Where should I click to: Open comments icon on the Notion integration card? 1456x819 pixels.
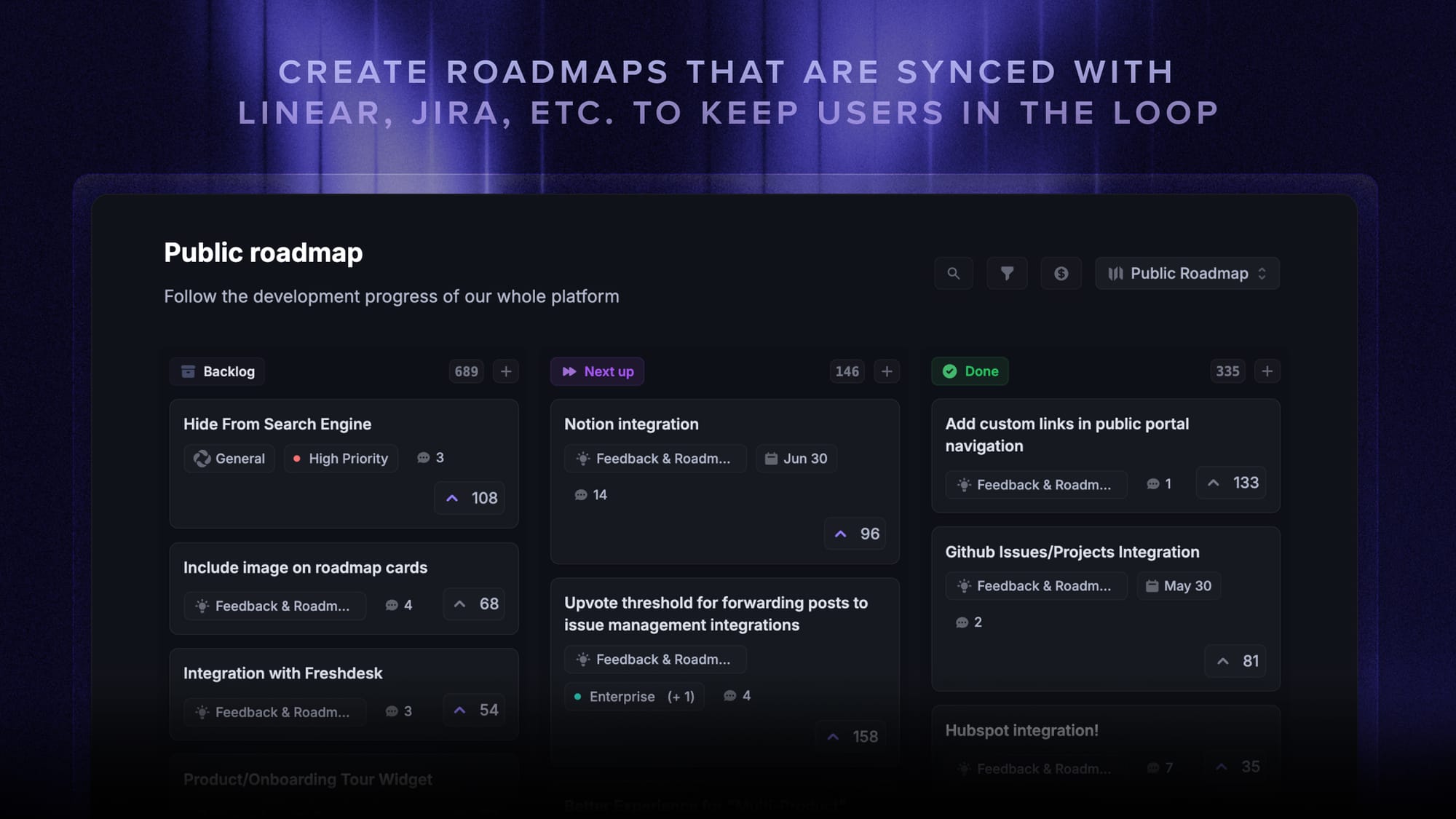[x=580, y=495]
